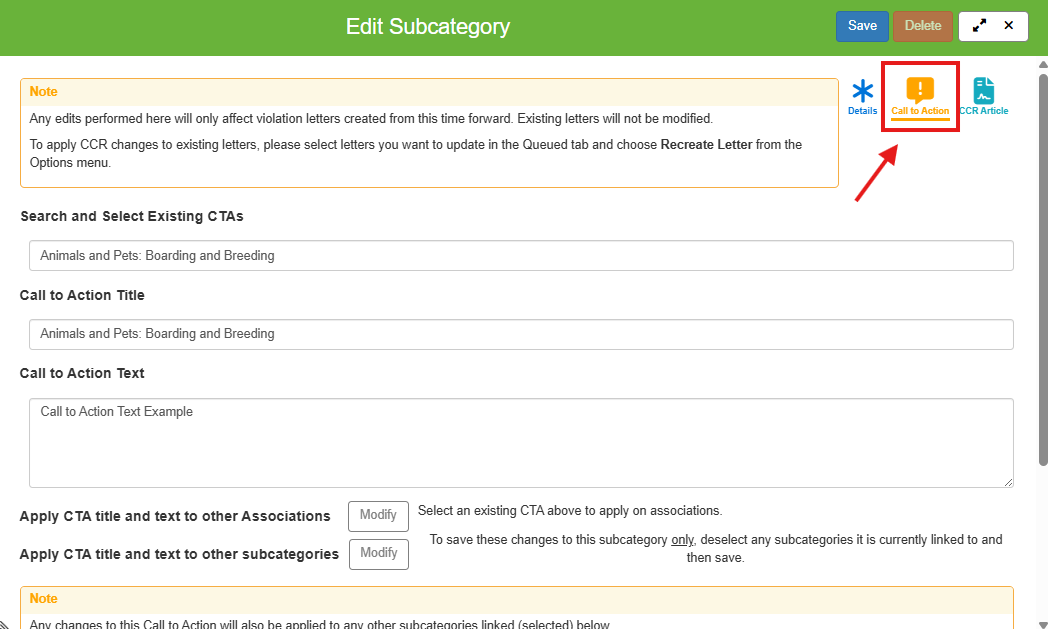Image resolution: width=1048 pixels, height=629 pixels.
Task: Click the scrollbar down arrow
Action: click(x=1042, y=622)
